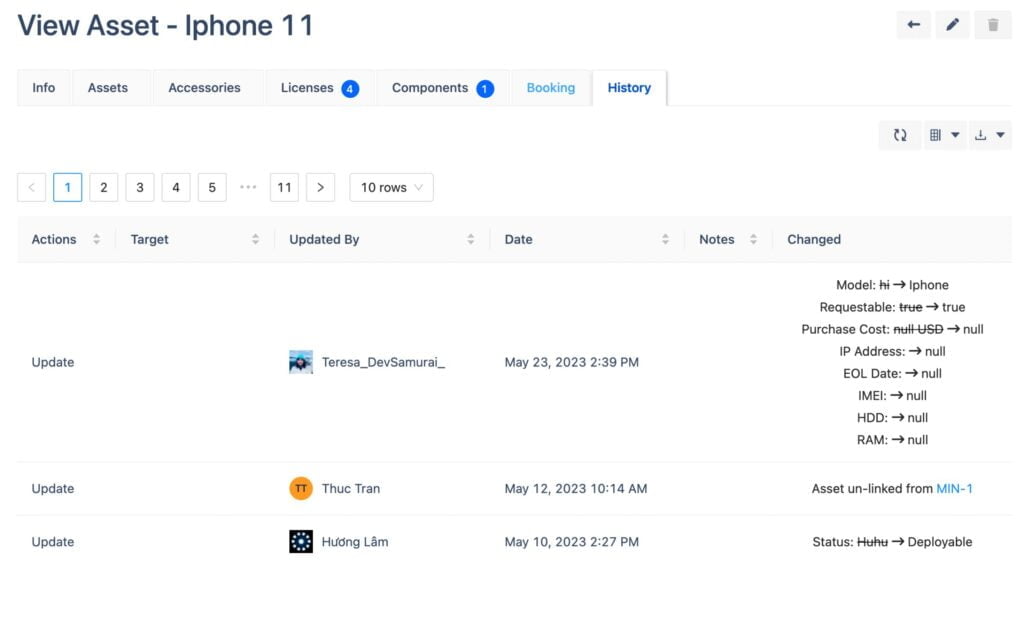Click the pencil edit asset icon
The image size is (1024, 640).
(952, 25)
